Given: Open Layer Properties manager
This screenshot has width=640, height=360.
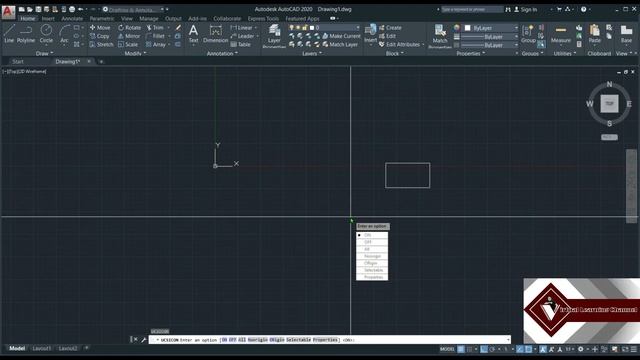Looking at the screenshot, I should [274, 35].
